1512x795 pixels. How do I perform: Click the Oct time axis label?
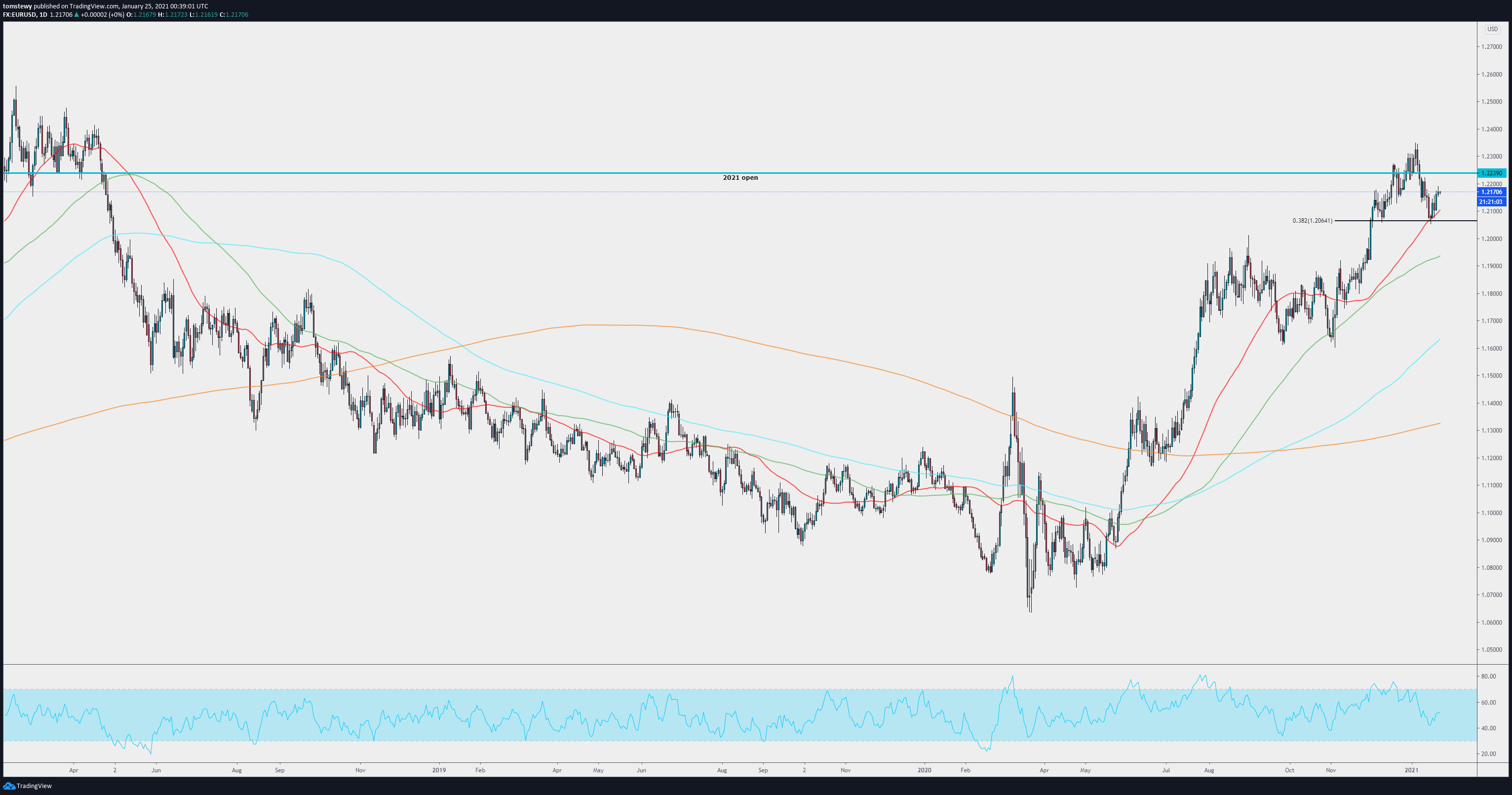1289,770
